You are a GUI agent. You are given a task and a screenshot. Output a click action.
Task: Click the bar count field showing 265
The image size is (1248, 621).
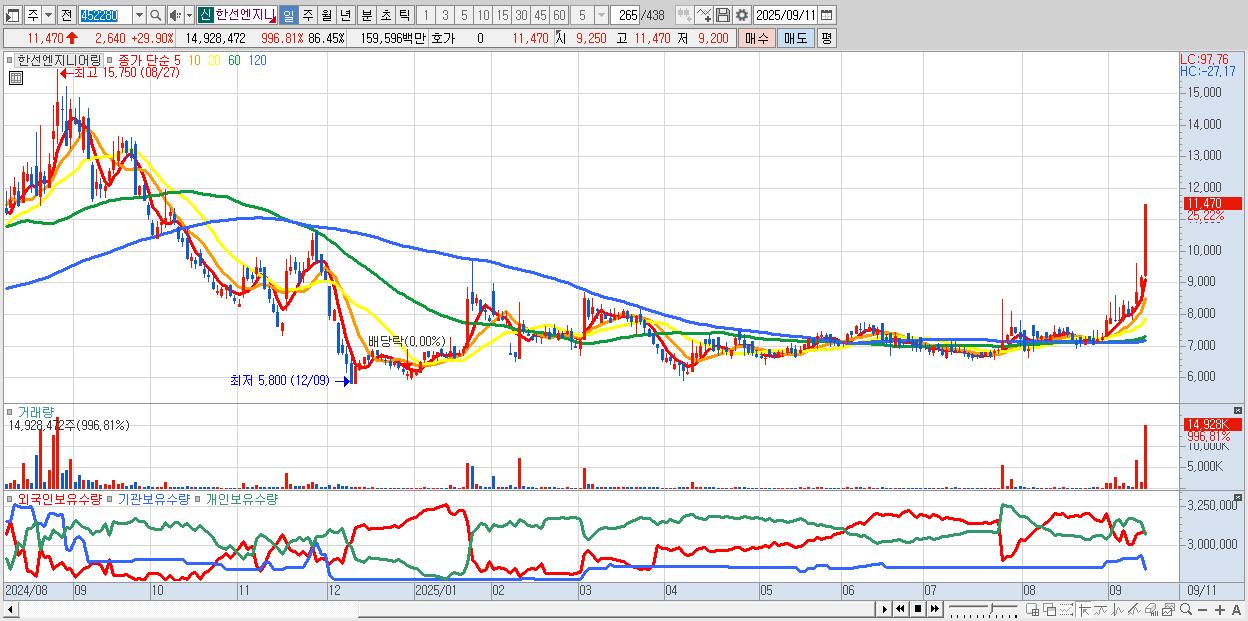(625, 15)
